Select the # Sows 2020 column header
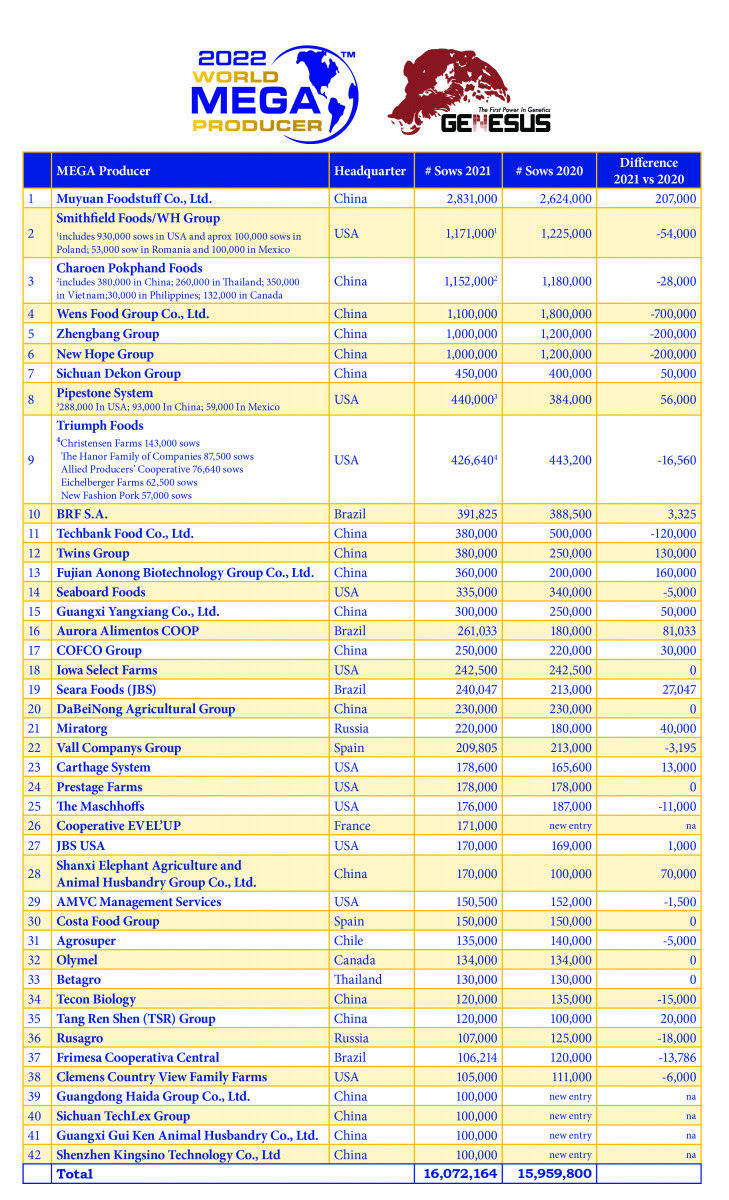The height and width of the screenshot is (1200, 729). 549,171
